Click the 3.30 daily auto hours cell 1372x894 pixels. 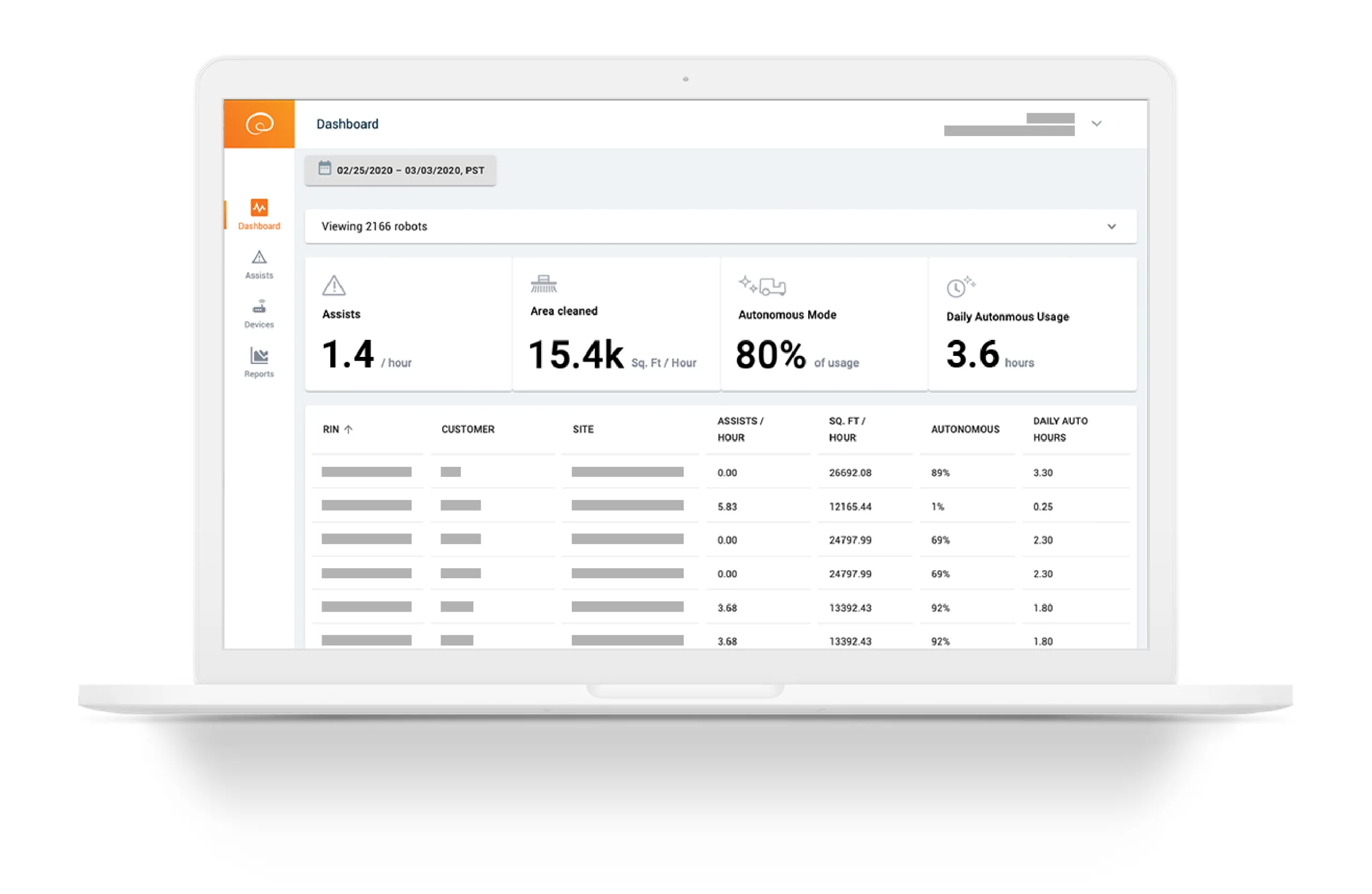1043,473
